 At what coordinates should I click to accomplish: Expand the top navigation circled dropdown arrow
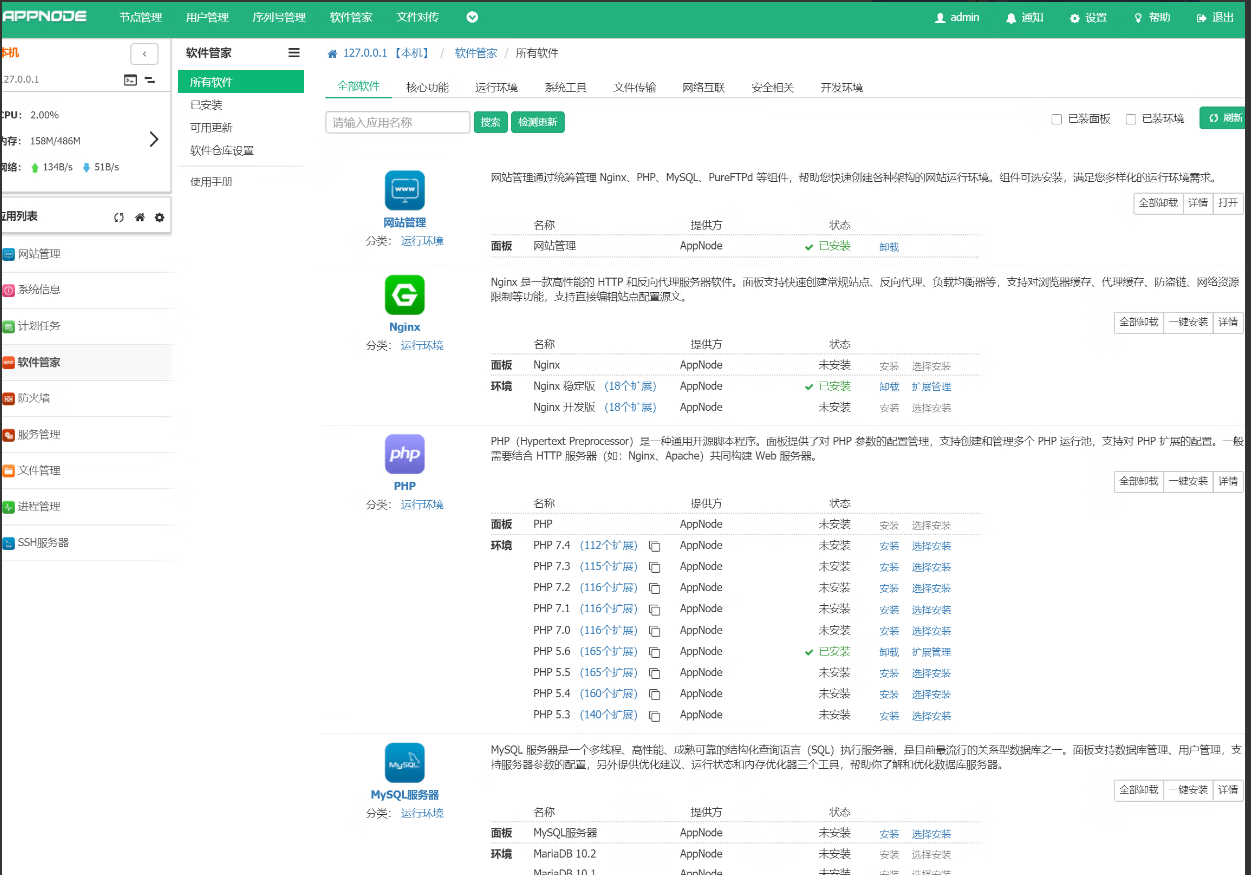472,17
